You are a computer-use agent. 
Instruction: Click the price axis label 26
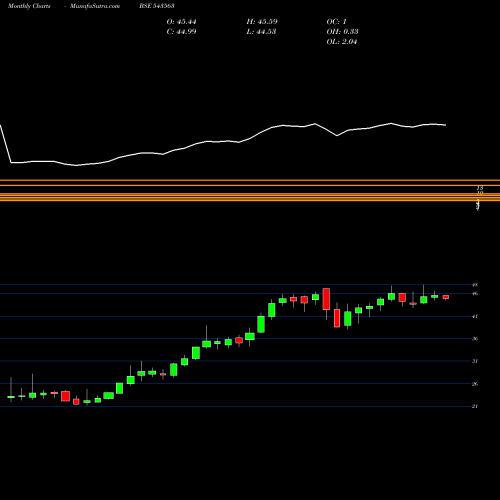[x=475, y=384]
